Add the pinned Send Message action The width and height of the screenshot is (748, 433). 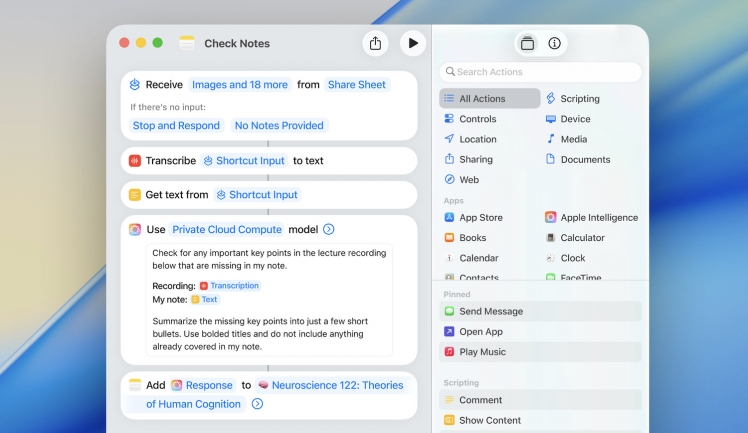tap(490, 312)
